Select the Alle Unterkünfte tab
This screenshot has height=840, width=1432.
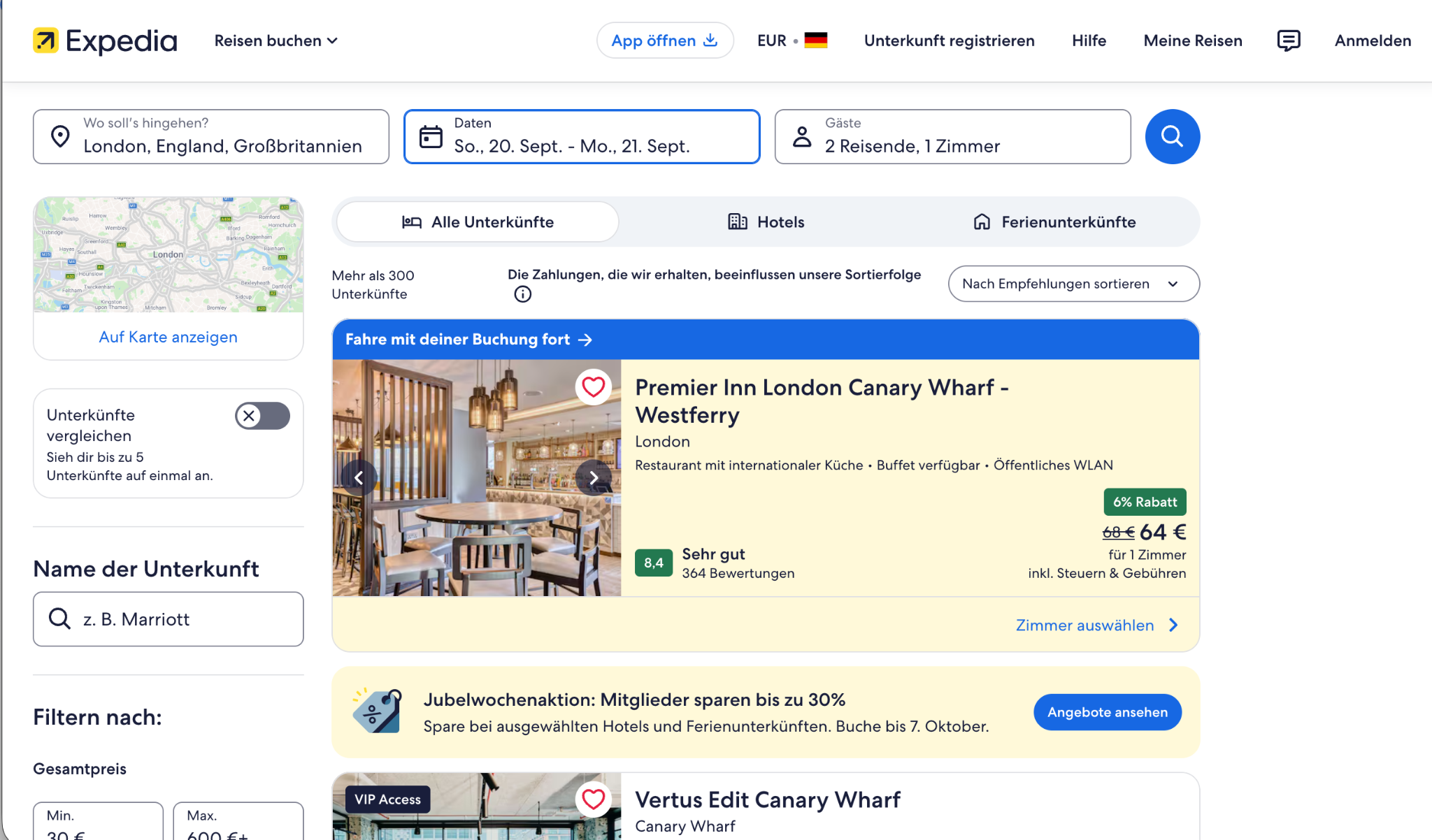(x=478, y=222)
